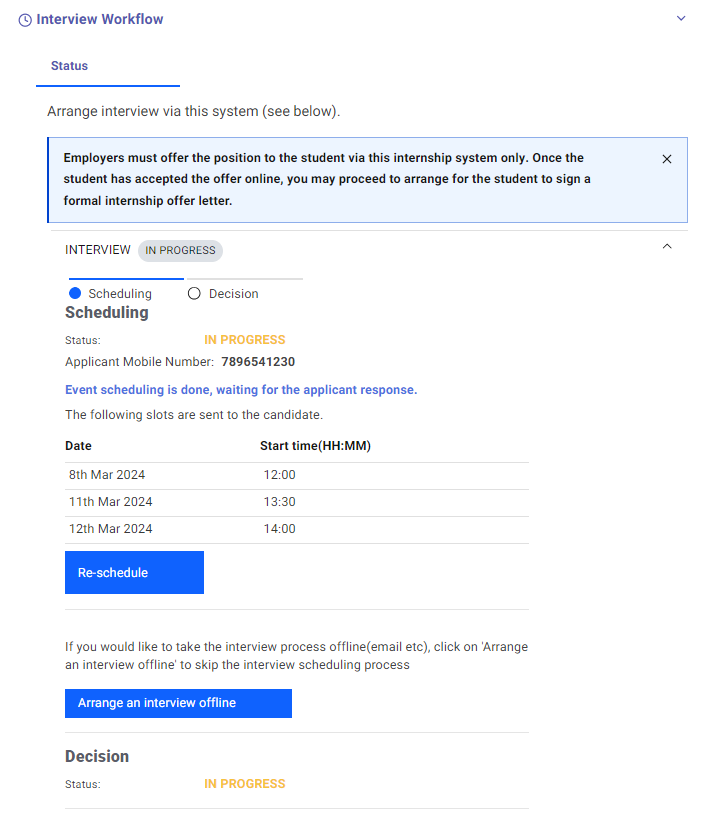
Task: Click the IN PROGRESS badge next to INTERVIEW
Action: [180, 251]
